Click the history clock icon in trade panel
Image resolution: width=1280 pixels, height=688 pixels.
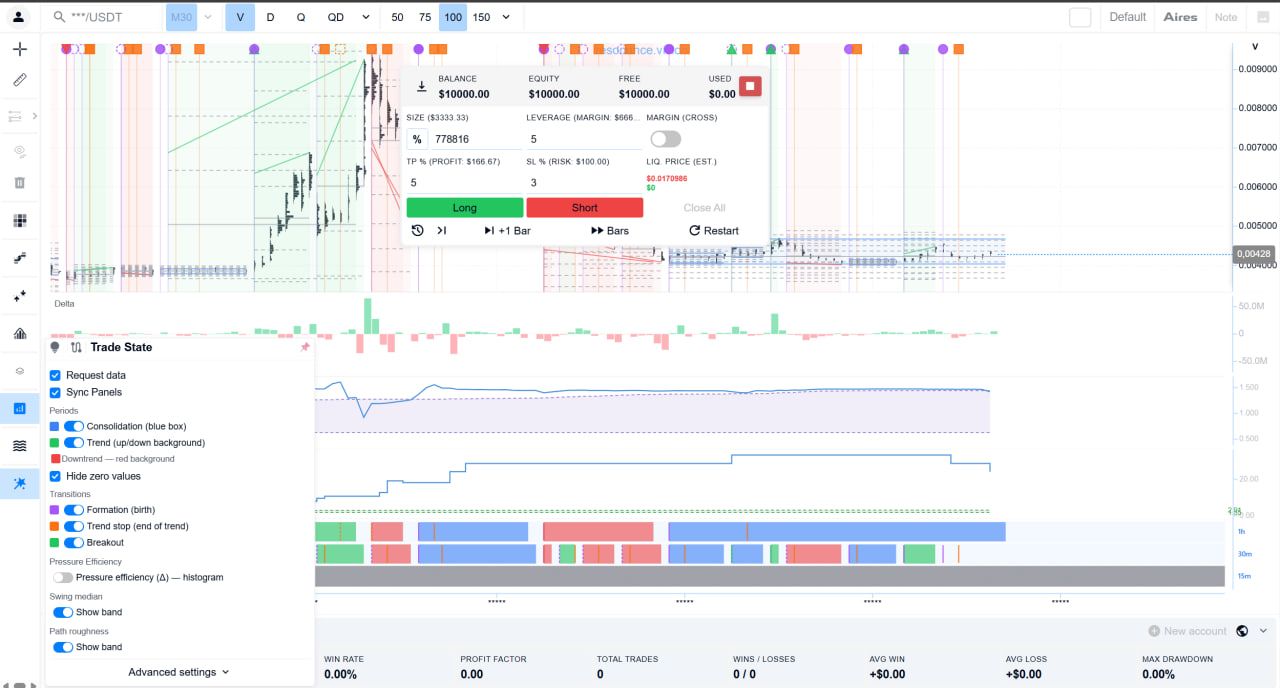(x=417, y=230)
